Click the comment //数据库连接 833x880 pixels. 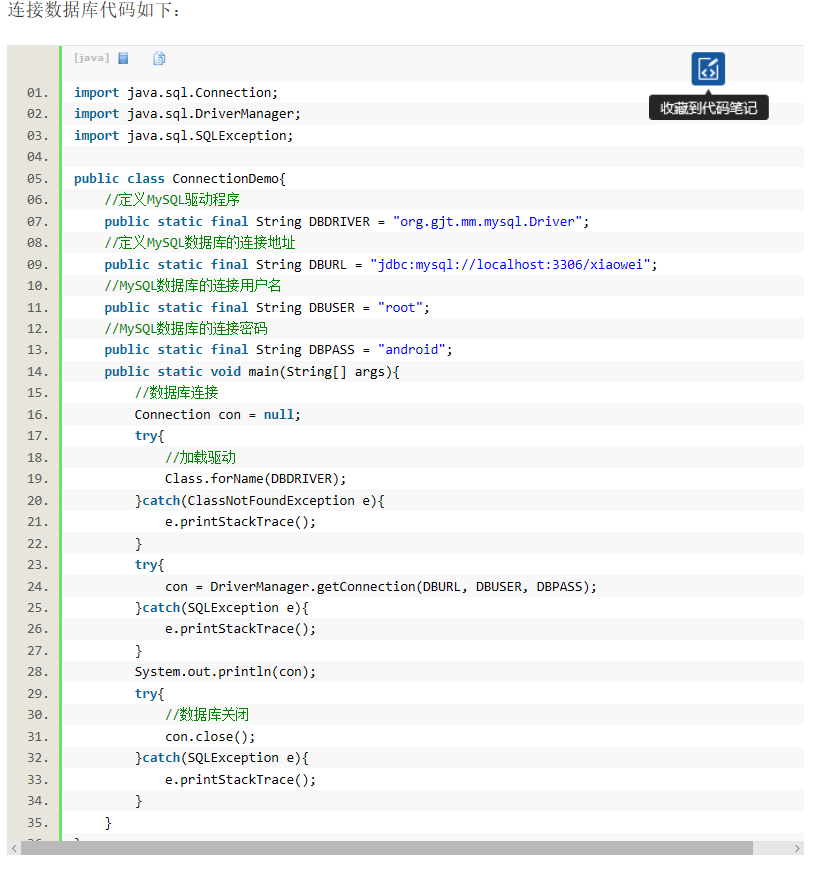[176, 393]
